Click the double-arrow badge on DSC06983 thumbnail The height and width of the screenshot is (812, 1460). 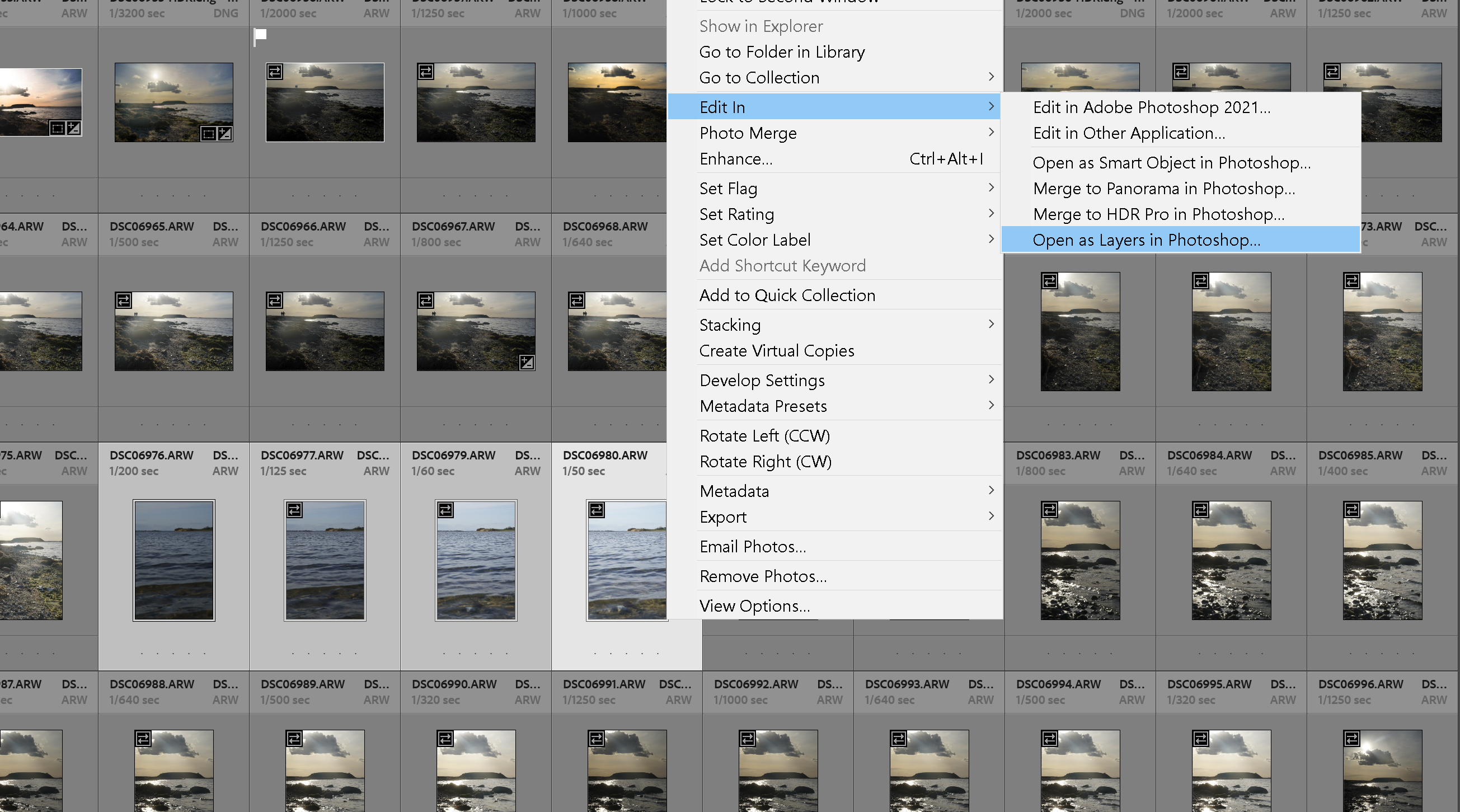tap(1050, 280)
